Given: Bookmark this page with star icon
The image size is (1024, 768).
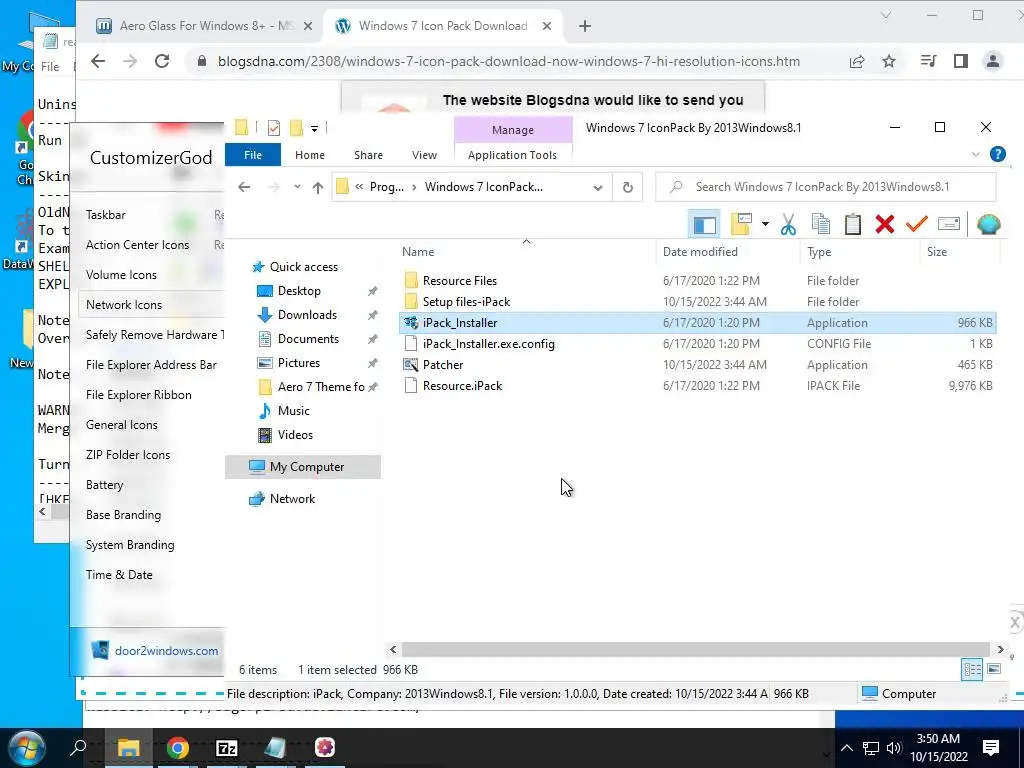Looking at the screenshot, I should (x=889, y=61).
